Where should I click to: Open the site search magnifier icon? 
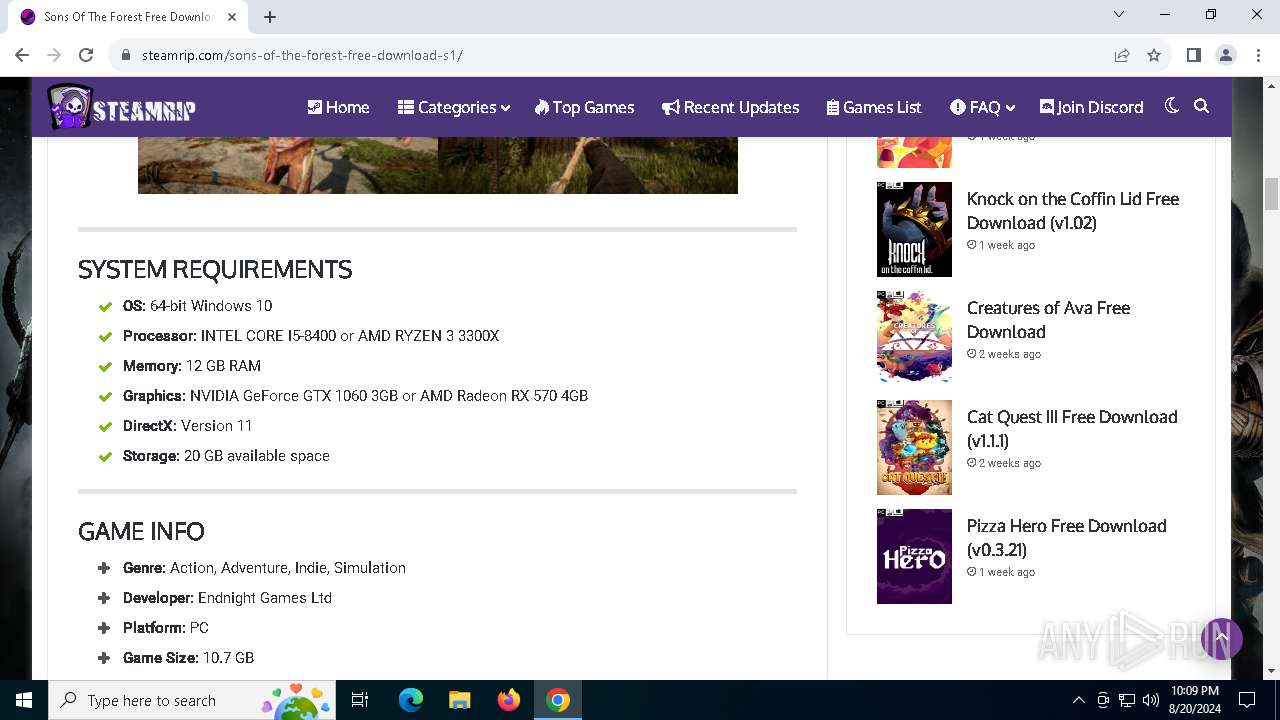(x=1202, y=106)
